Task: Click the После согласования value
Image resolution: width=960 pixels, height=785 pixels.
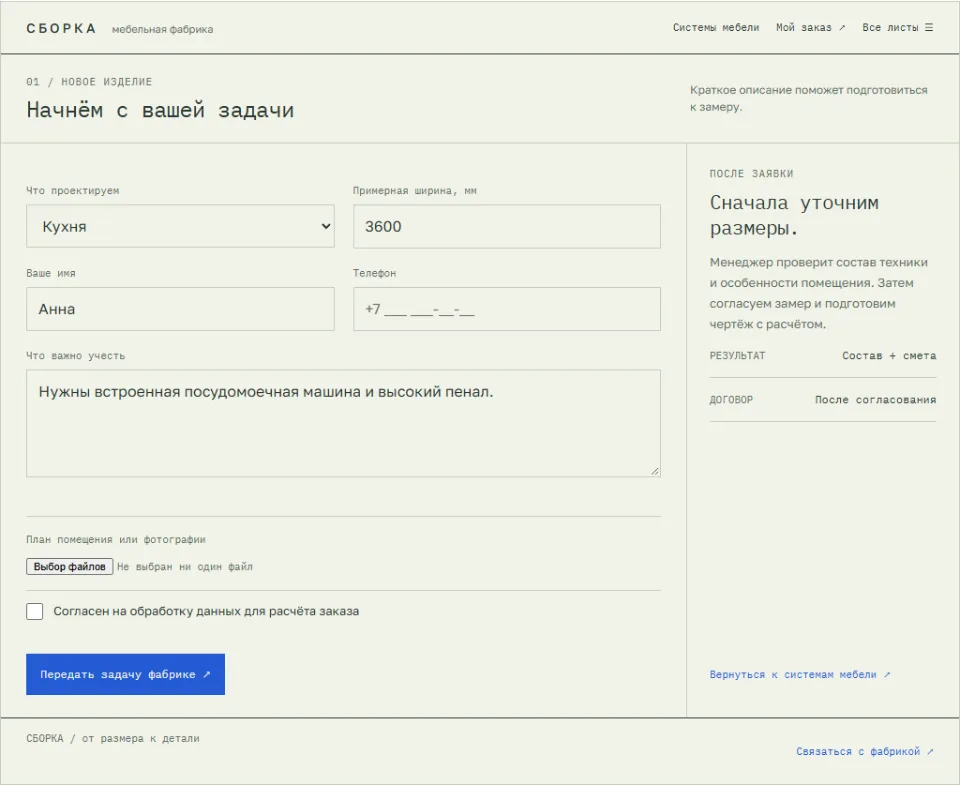Action: coord(876,400)
